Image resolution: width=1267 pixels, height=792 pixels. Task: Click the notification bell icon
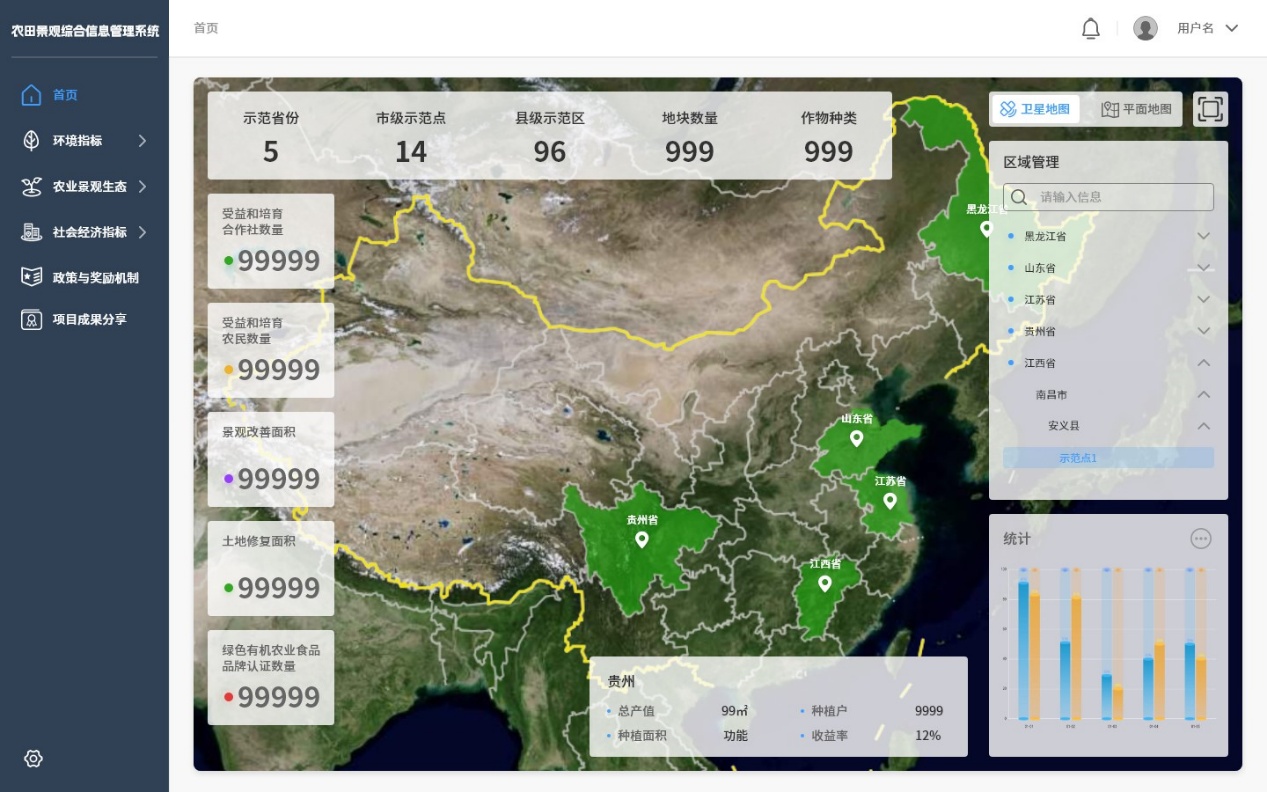[1091, 29]
